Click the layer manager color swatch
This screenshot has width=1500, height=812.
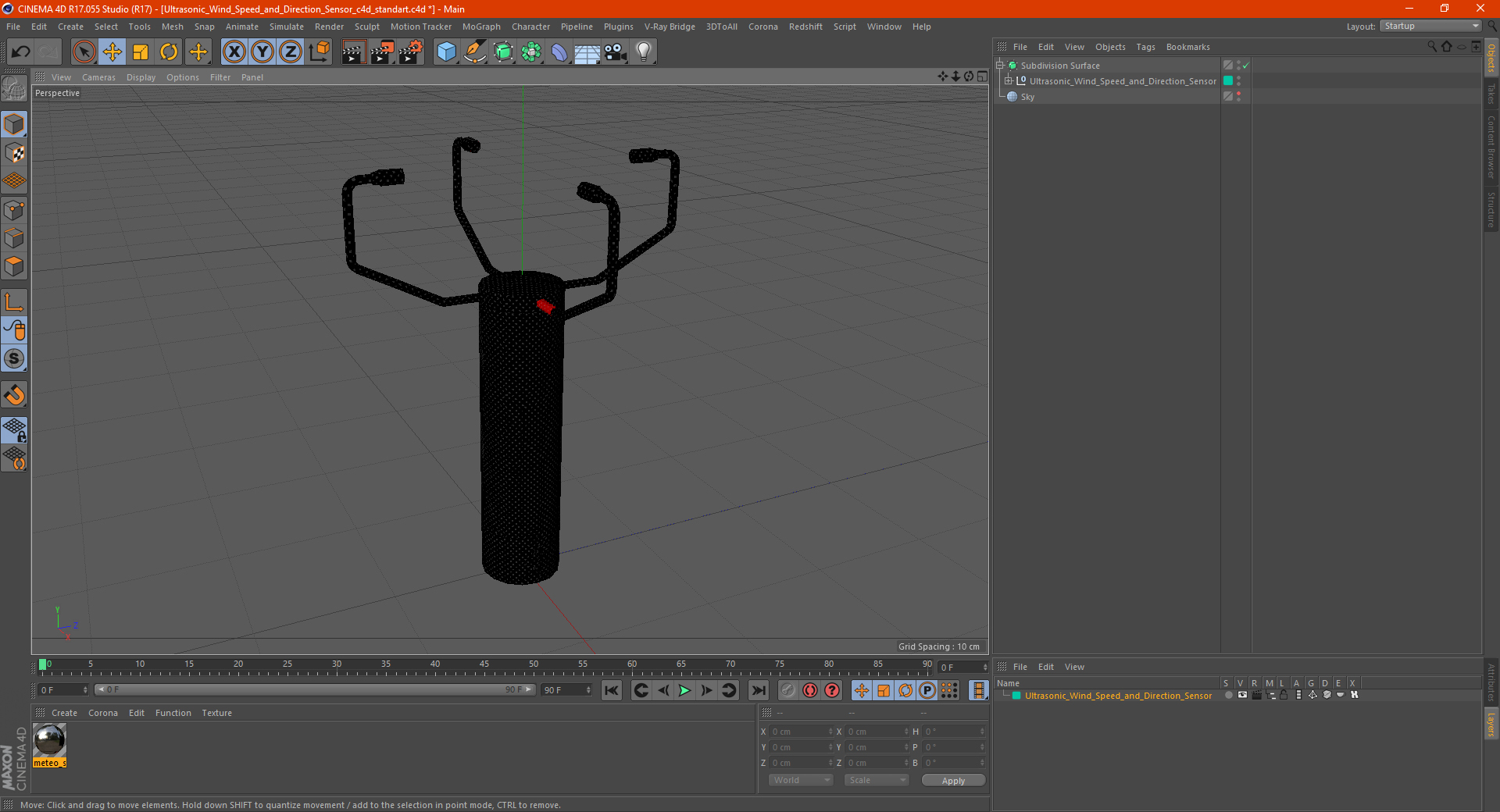click(1016, 696)
